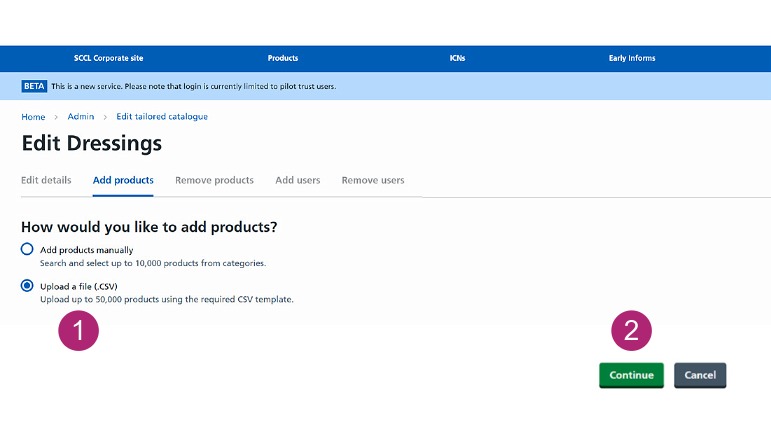Click 'How would you like to add products?' heading
771x439 pixels.
click(149, 227)
